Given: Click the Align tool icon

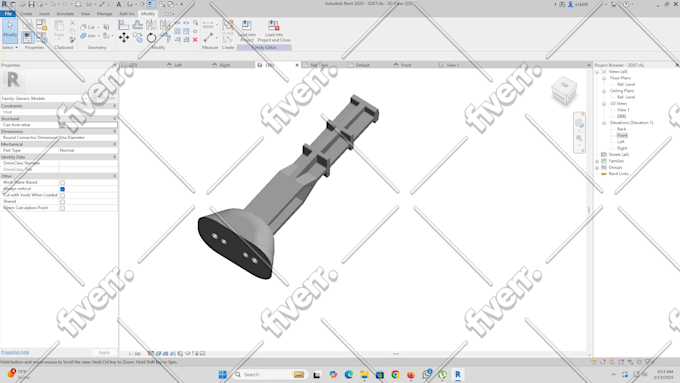Looking at the screenshot, I should (124, 25).
